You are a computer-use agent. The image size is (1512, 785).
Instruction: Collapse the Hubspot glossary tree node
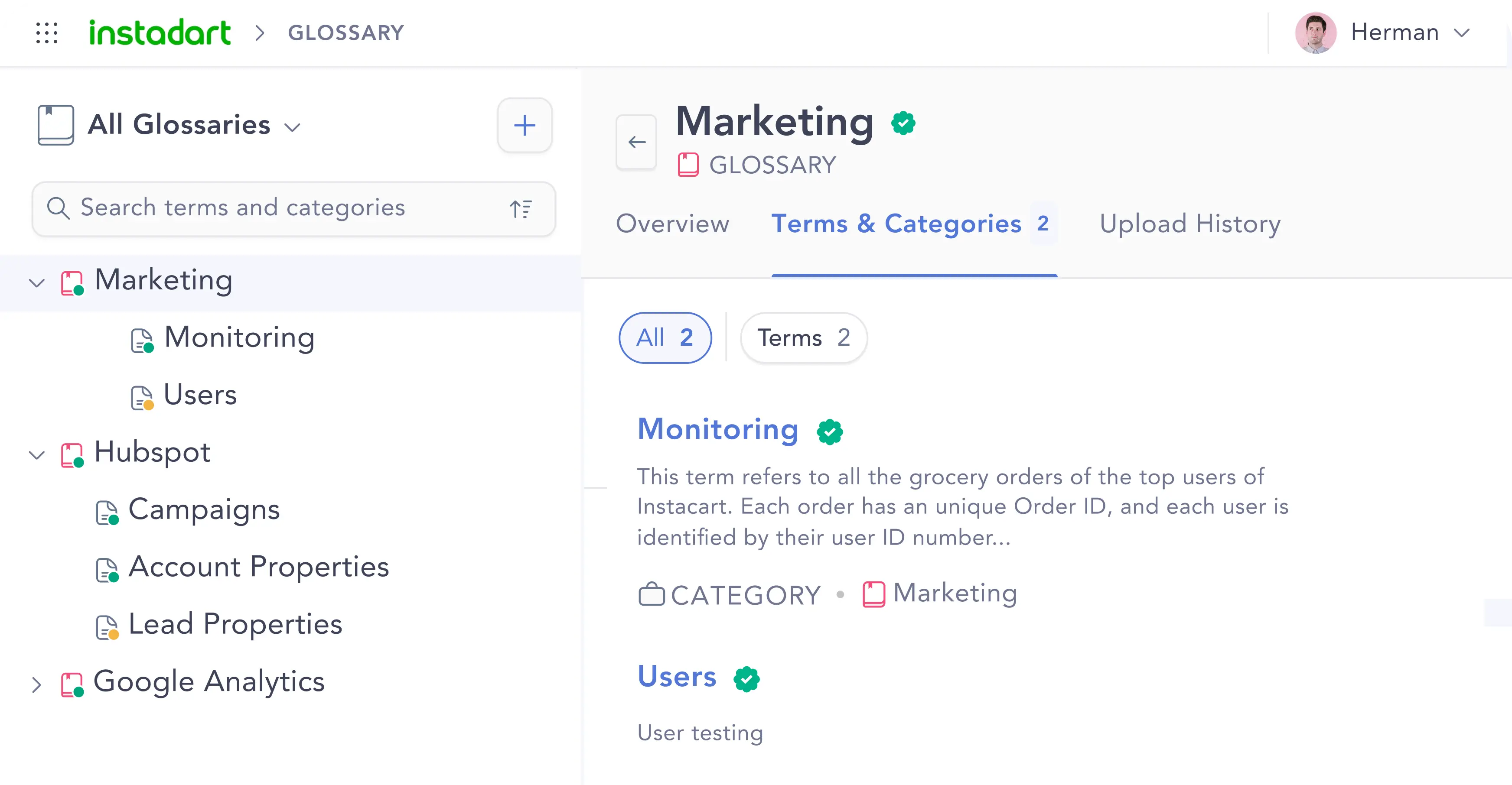click(x=37, y=455)
